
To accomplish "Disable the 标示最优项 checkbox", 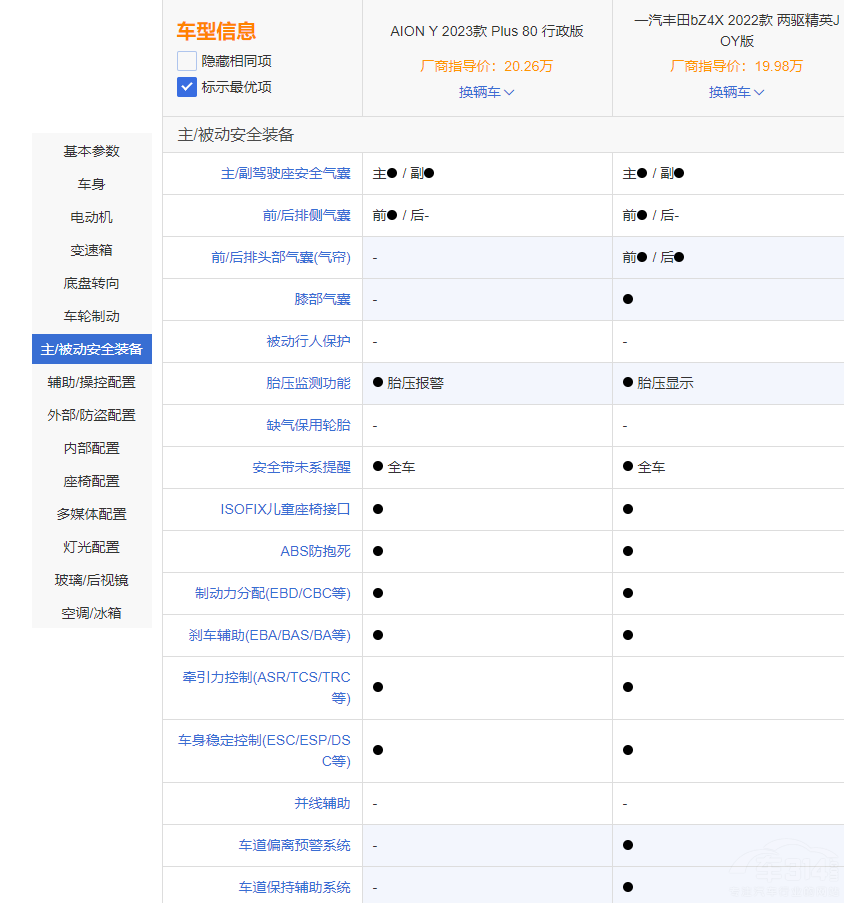I will 185,86.
